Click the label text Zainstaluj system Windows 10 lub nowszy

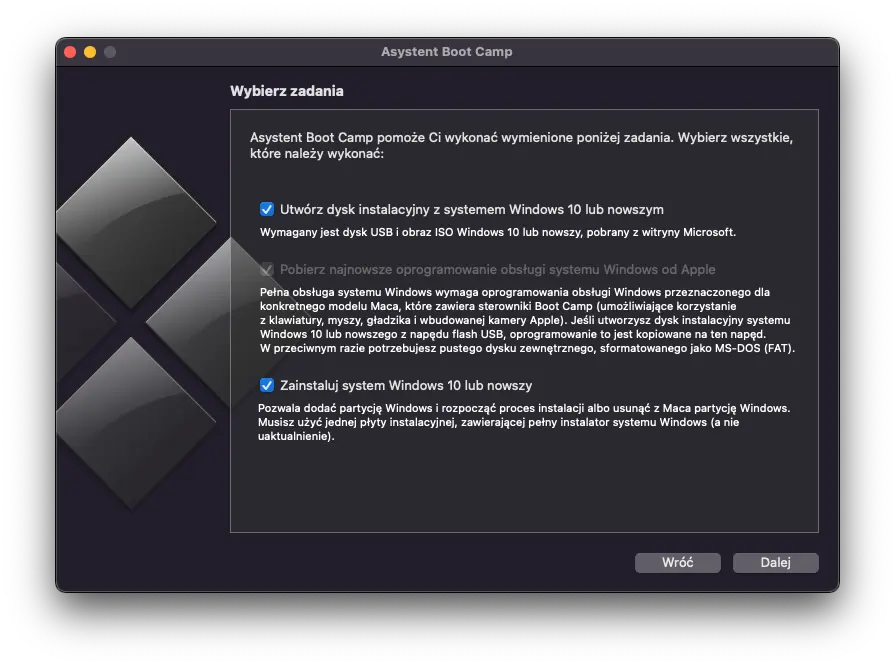(406, 385)
